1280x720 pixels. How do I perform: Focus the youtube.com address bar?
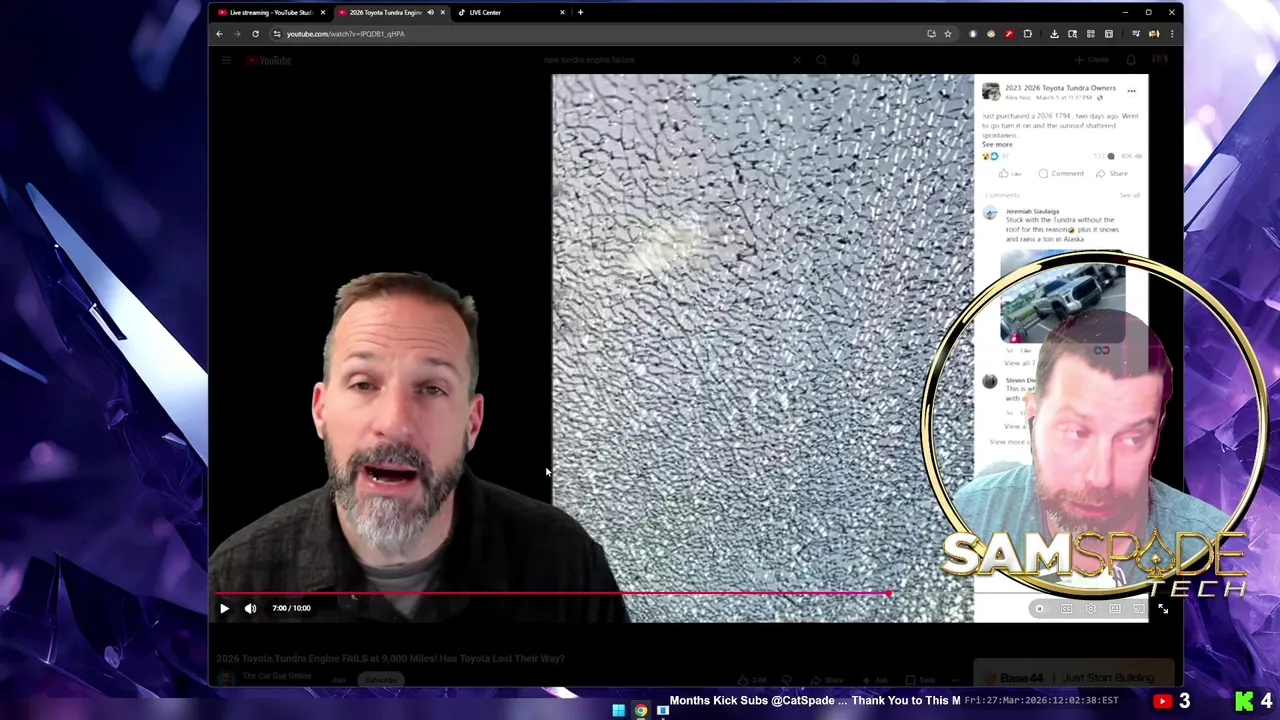[x=600, y=34]
